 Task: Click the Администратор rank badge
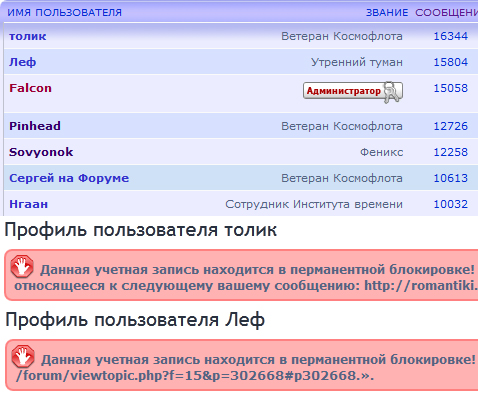click(x=353, y=91)
